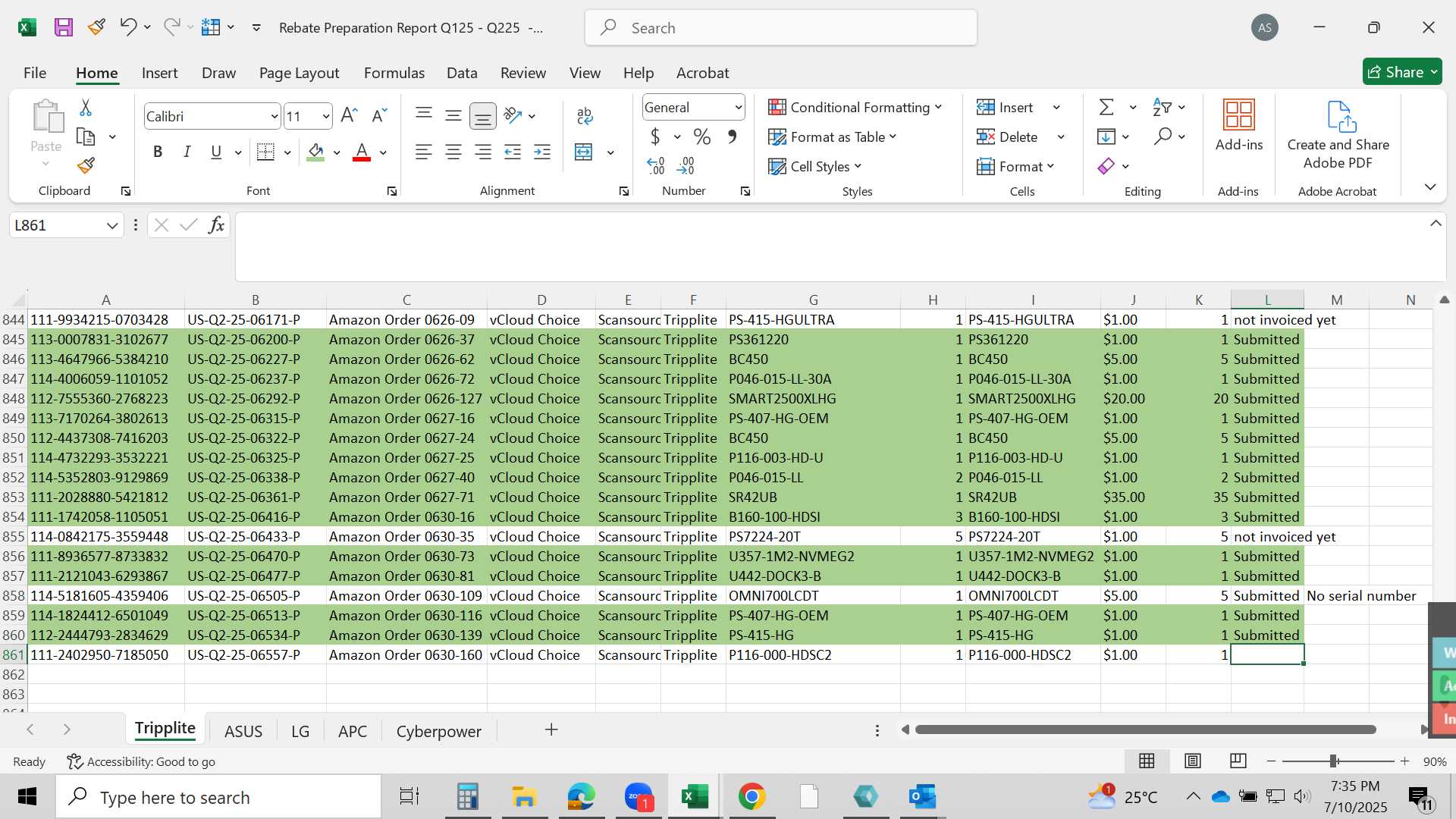The height and width of the screenshot is (819, 1456).
Task: Click the red Font Color swatch
Action: coord(362,152)
